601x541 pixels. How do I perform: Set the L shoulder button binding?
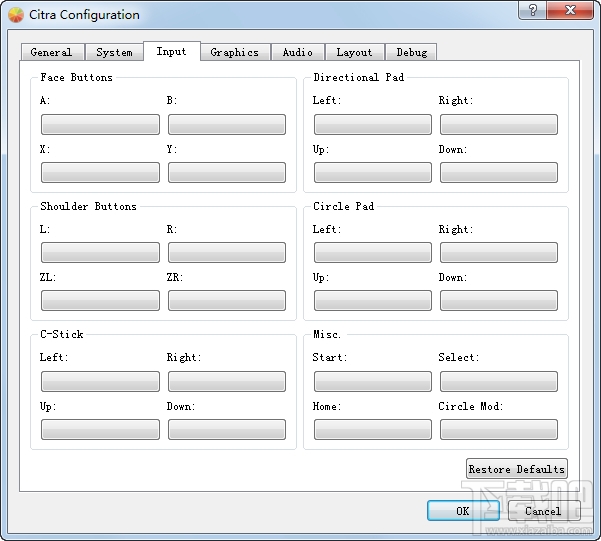(100, 252)
